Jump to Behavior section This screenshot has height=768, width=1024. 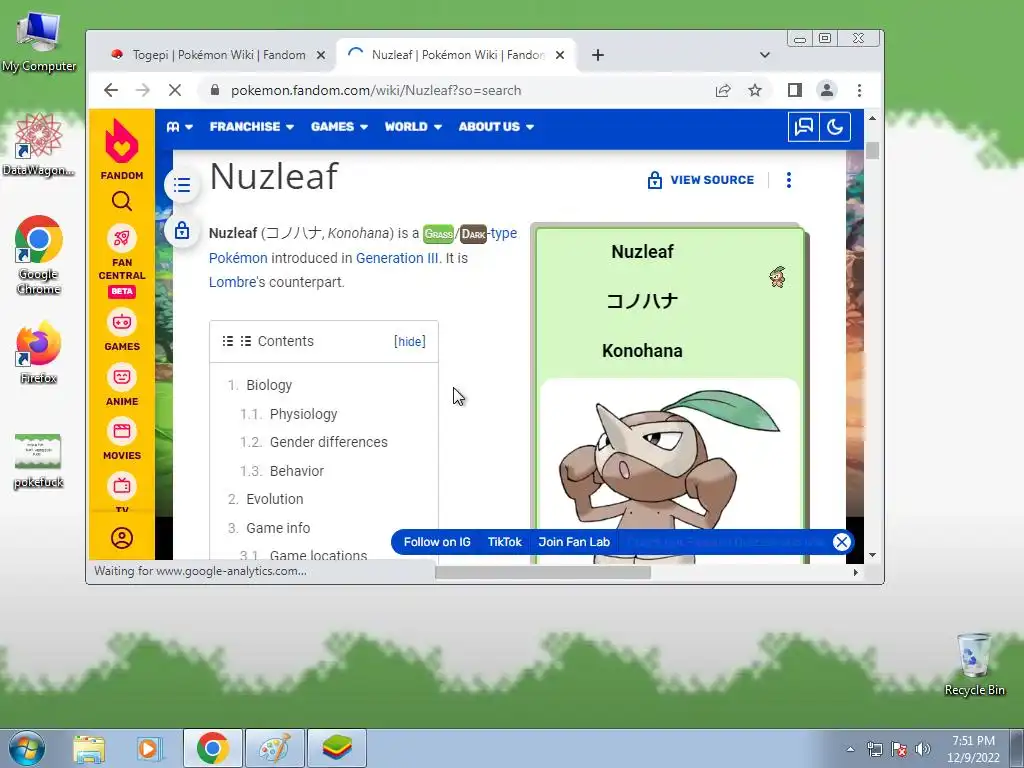pos(296,471)
